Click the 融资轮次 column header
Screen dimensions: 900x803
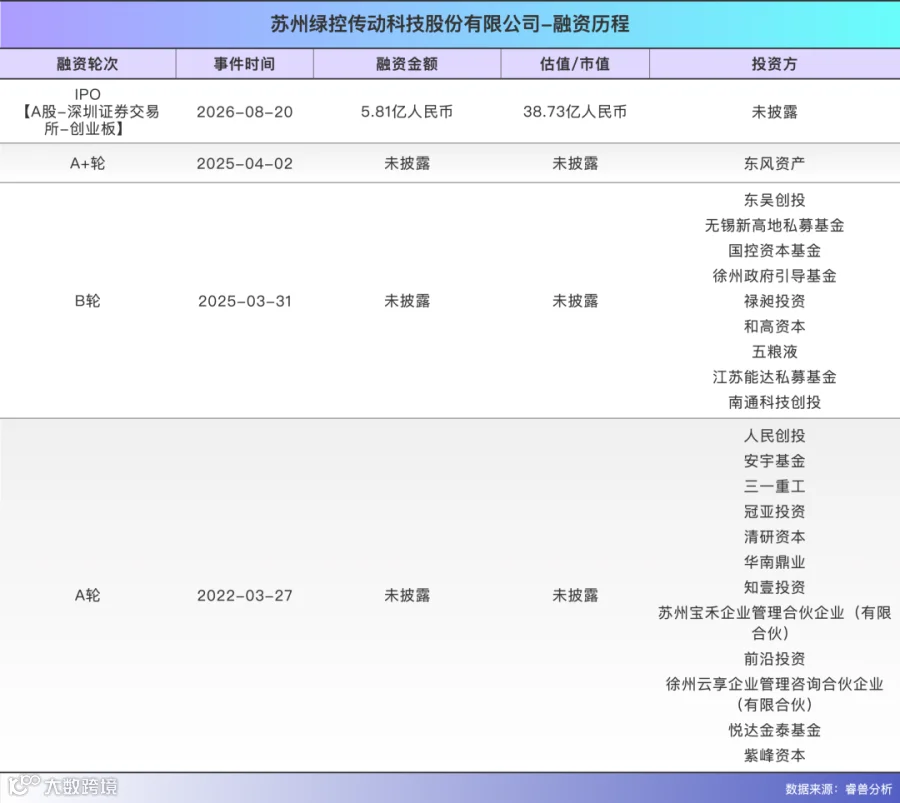(87, 64)
